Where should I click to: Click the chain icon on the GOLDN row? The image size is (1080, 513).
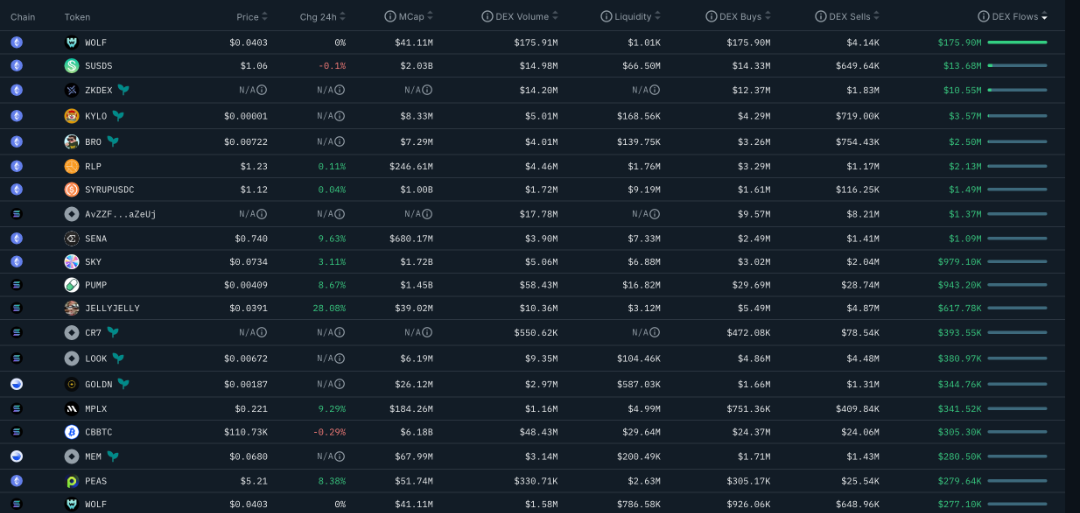(16, 384)
